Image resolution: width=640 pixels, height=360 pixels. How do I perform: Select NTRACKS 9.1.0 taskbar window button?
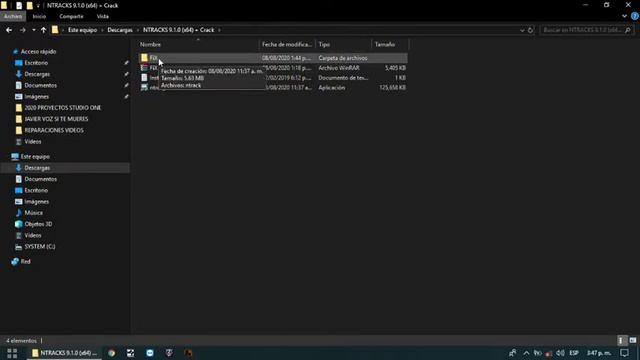tap(64, 353)
